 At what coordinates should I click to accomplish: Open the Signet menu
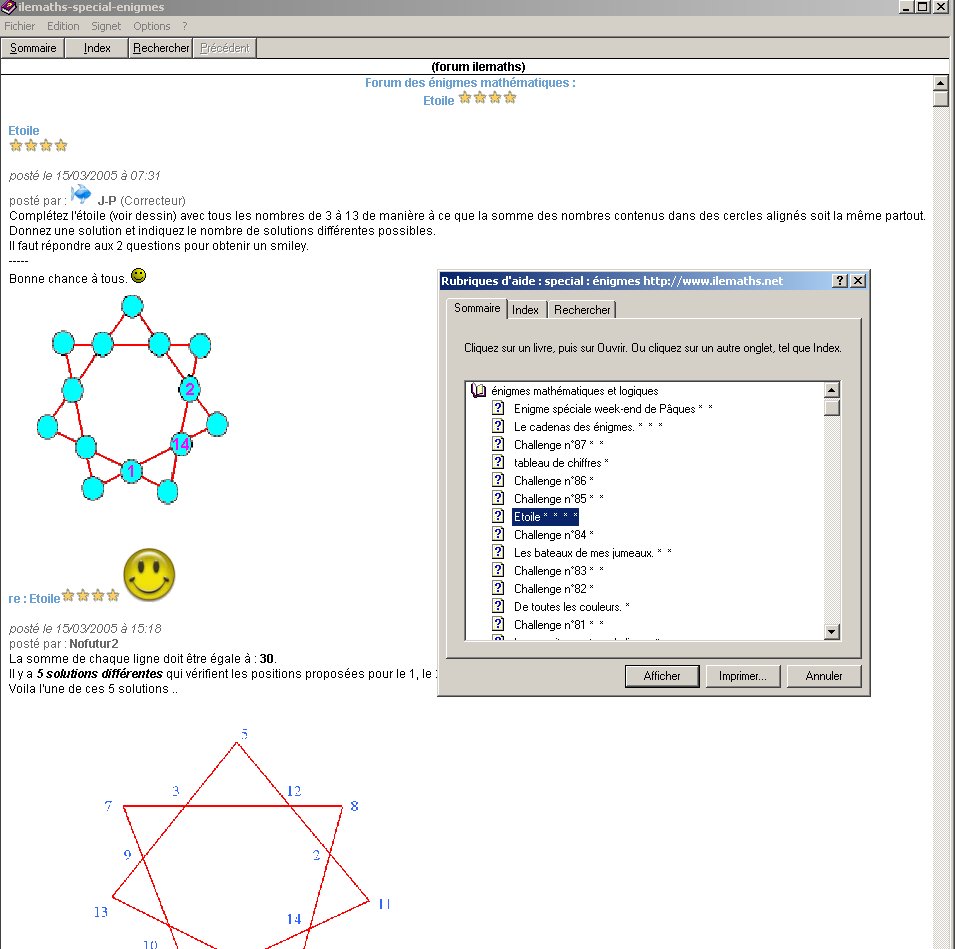pos(106,26)
